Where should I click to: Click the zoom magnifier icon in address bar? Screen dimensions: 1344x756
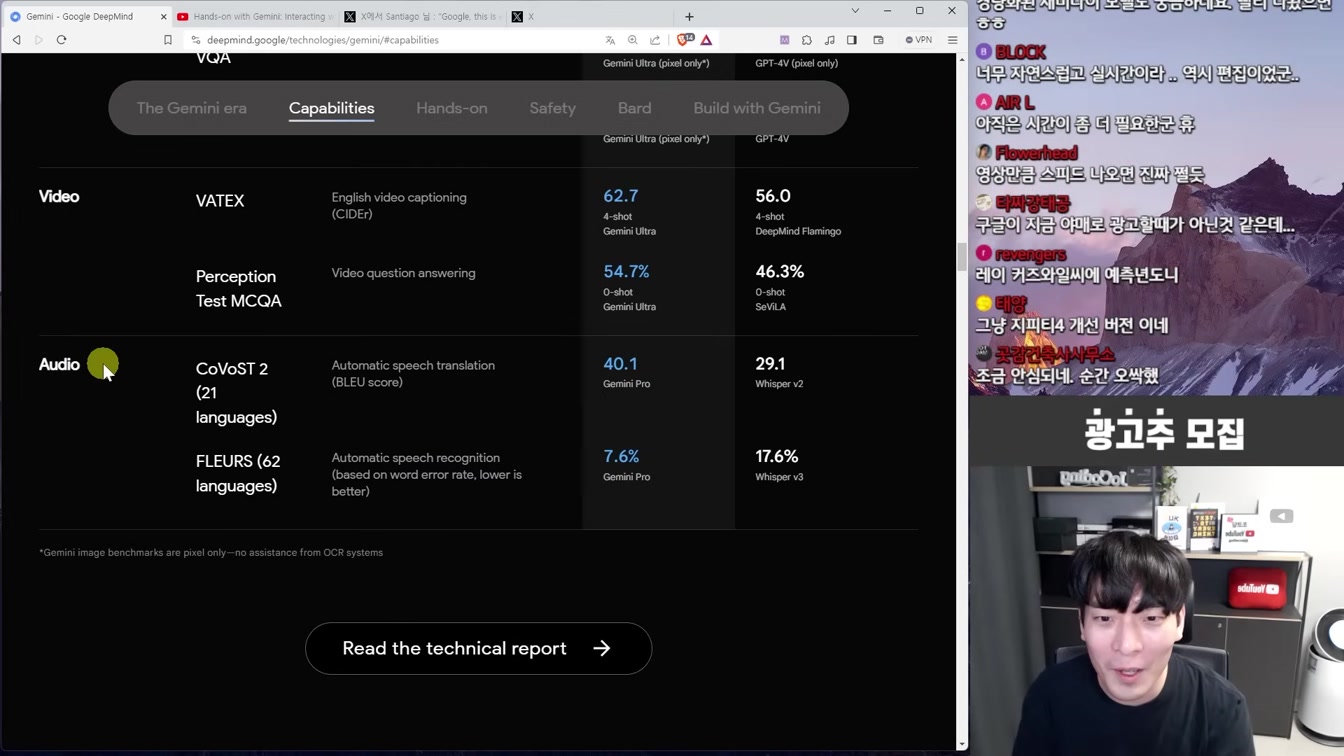633,40
